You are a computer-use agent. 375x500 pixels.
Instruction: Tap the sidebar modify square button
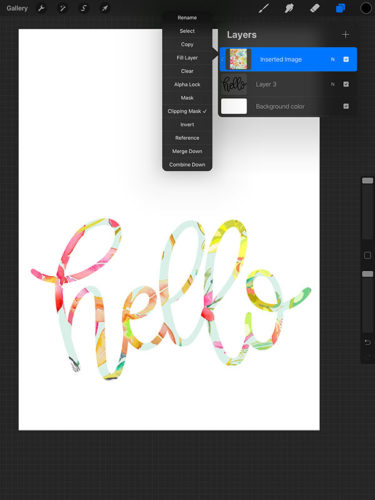click(x=367, y=256)
